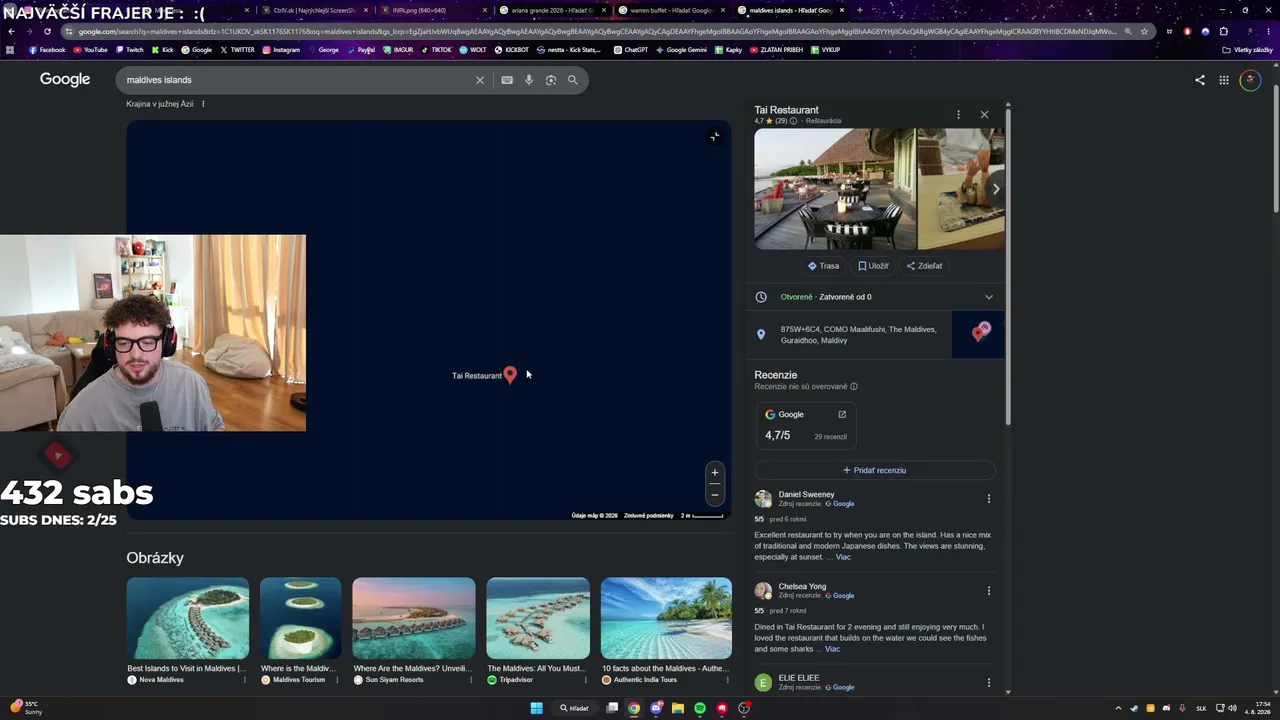Open the Google 4,7/5 reviews card
Screen dimensions: 1280x720
[806, 425]
